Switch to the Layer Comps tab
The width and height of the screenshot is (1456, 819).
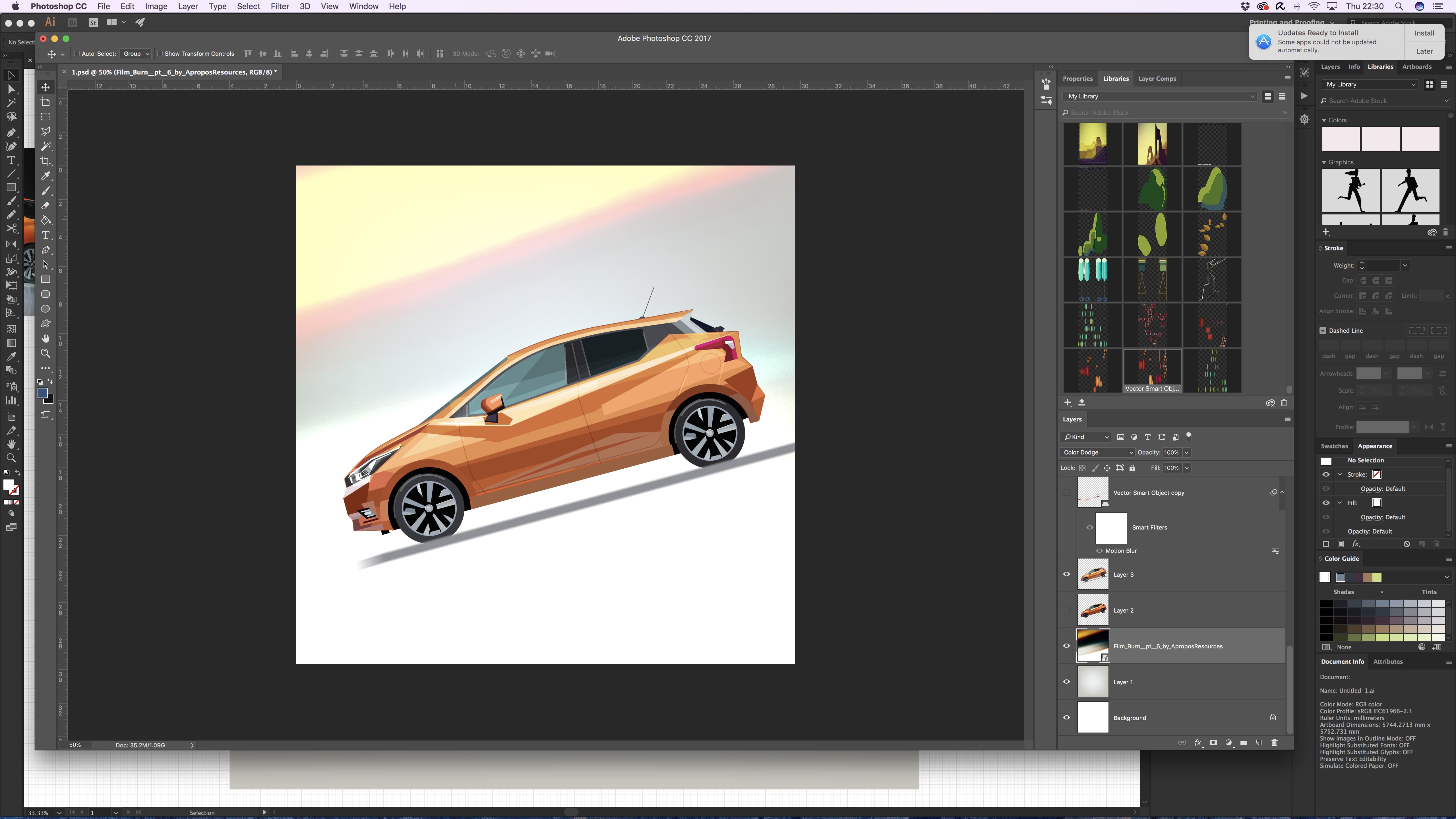[1157, 78]
